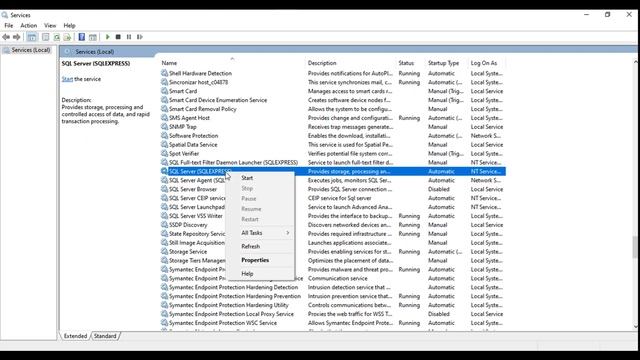This screenshot has width=640, height=360.
Task: Choose Properties in the context menu
Action: 260,260
